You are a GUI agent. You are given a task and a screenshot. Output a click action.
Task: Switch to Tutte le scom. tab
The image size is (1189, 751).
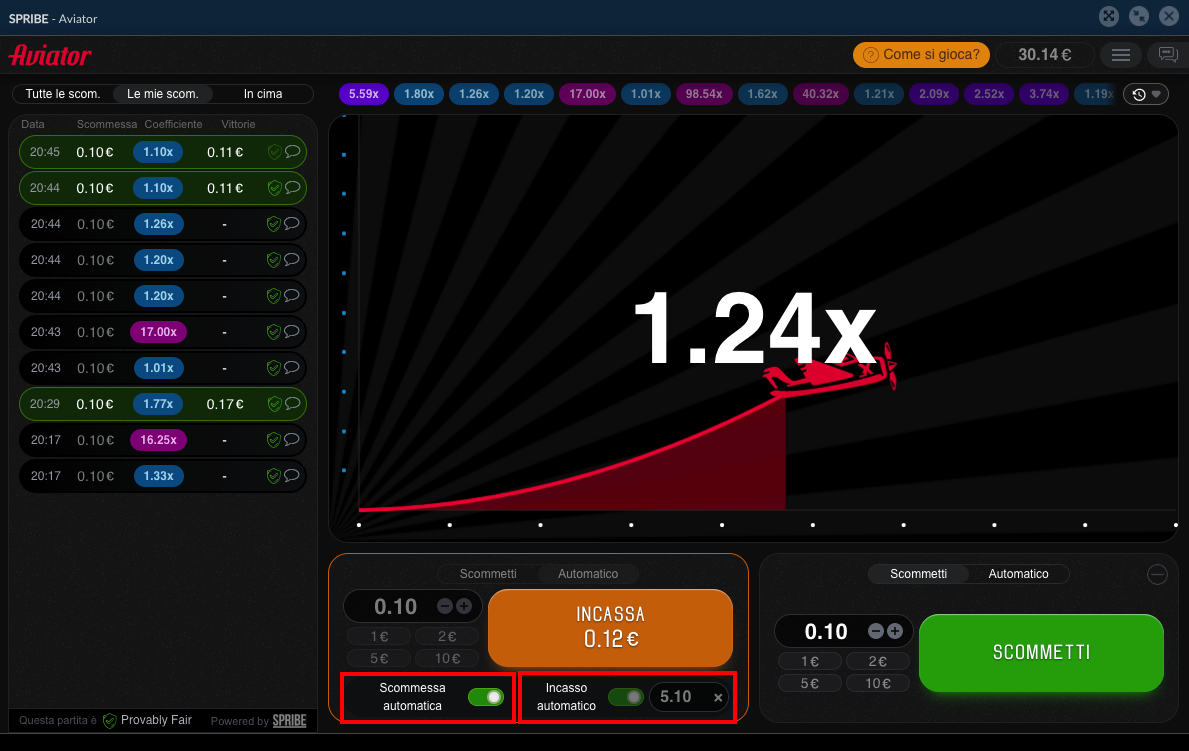(x=63, y=94)
